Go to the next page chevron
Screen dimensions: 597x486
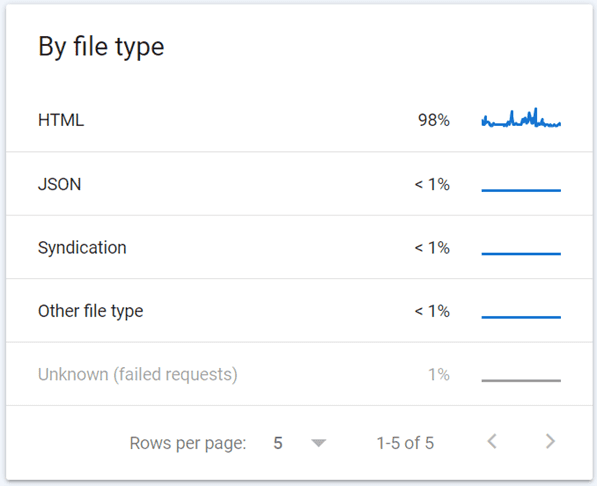[x=550, y=441]
